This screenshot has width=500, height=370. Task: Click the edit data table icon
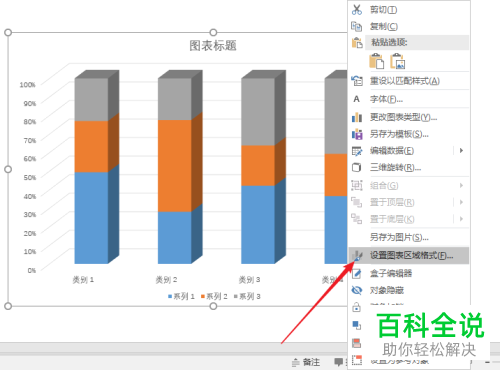pos(357,151)
